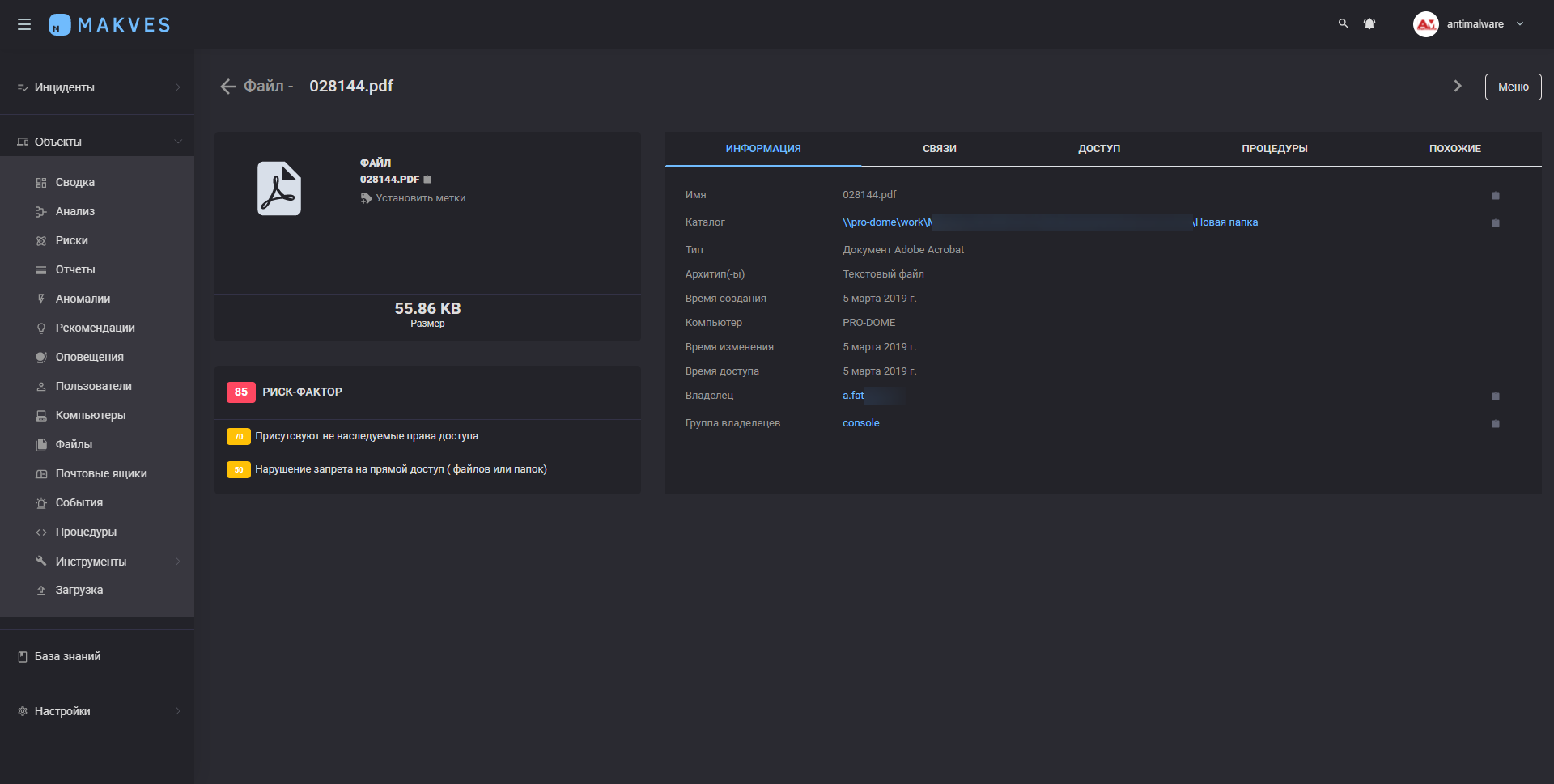Screen dimensions: 1554x784
Task: Click the copy icon in Группа владелецев row
Action: [1496, 424]
